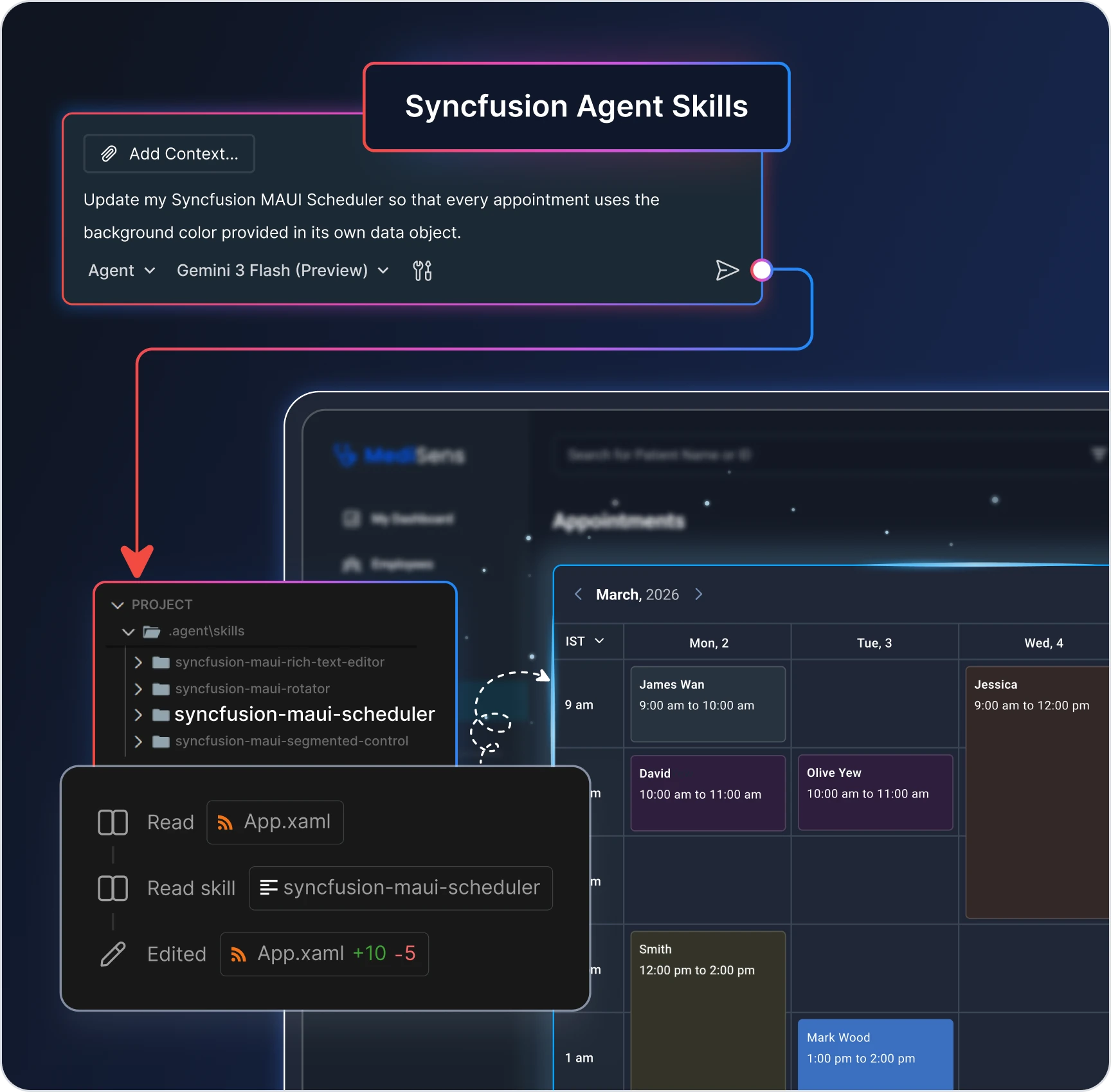Collapse the PROJECT section
Viewport: 1111px width, 1092px height.
(117, 605)
